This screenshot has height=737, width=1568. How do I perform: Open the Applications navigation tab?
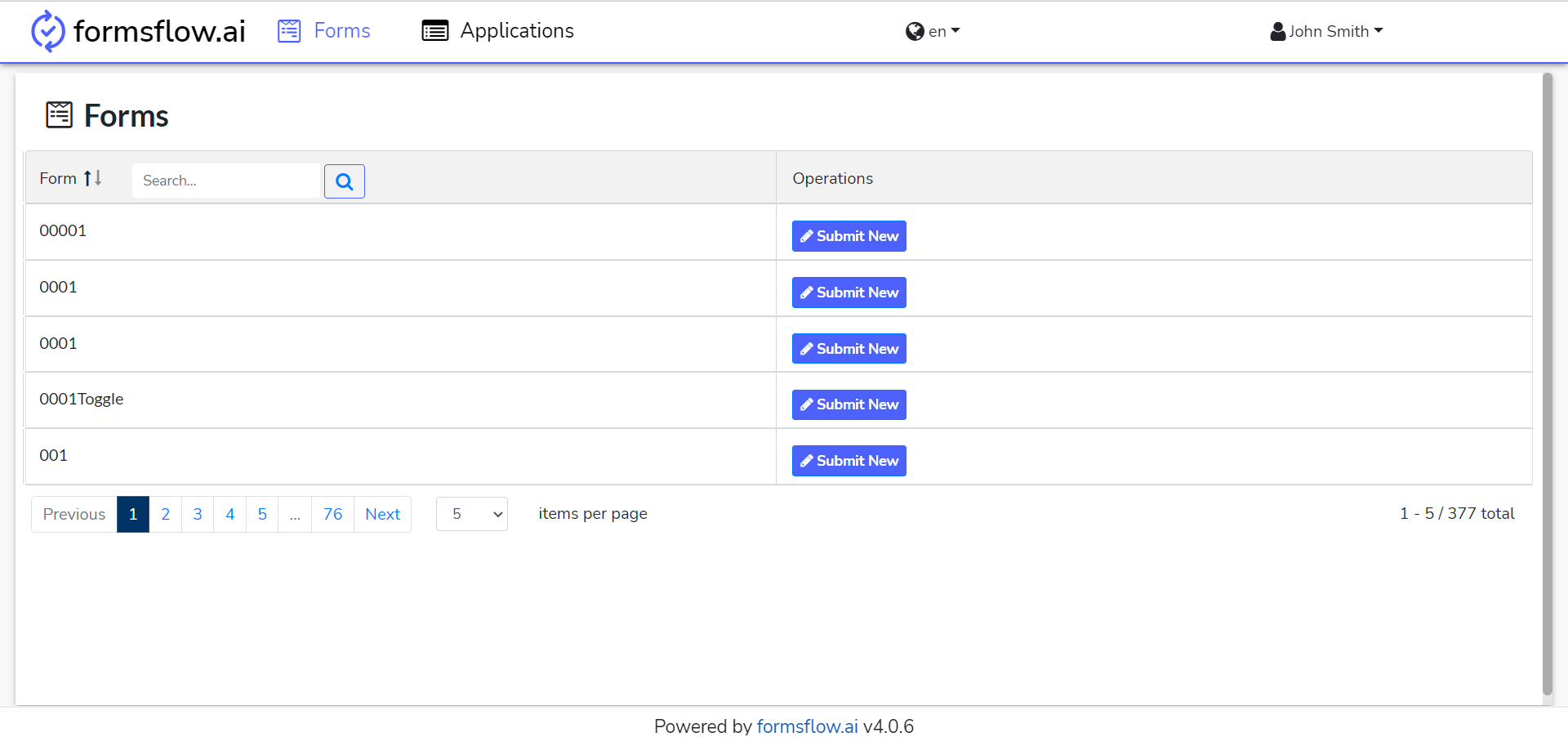pyautogui.click(x=497, y=31)
